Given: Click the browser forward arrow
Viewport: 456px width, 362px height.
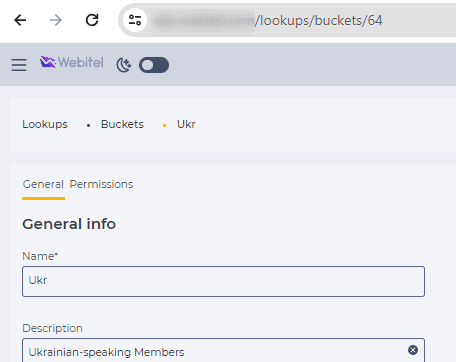Looking at the screenshot, I should pos(56,20).
